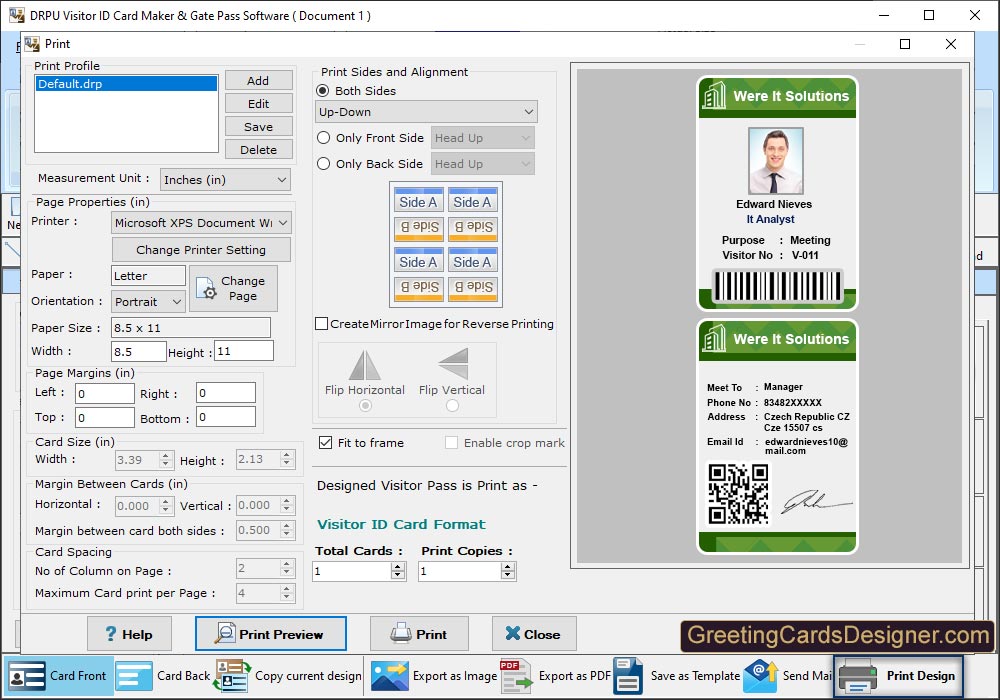Click the Card Front toolbar icon
This screenshot has width=1000, height=700.
coord(27,676)
